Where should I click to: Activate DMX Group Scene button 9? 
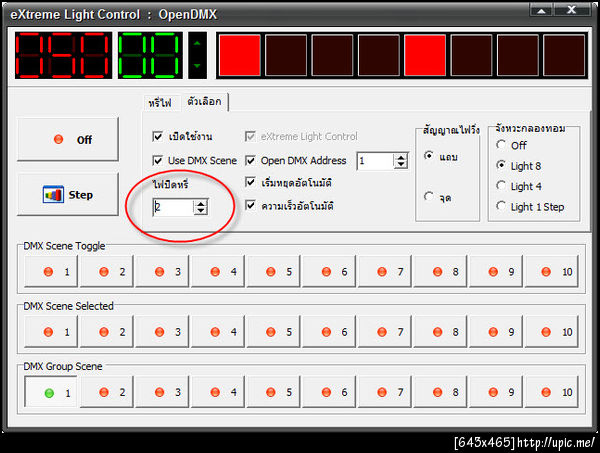tap(496, 392)
